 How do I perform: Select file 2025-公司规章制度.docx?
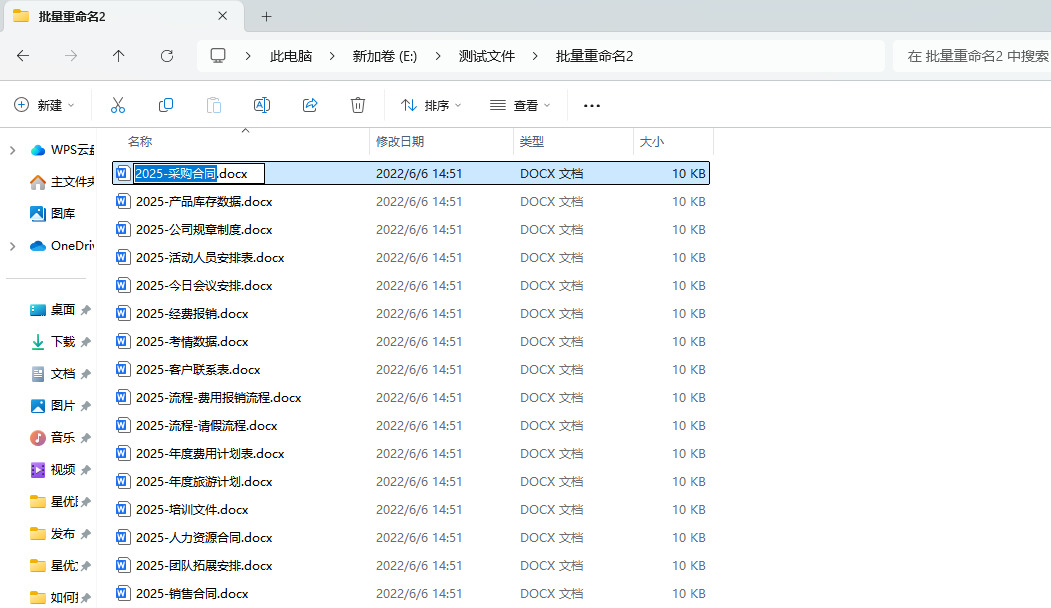[411, 230]
